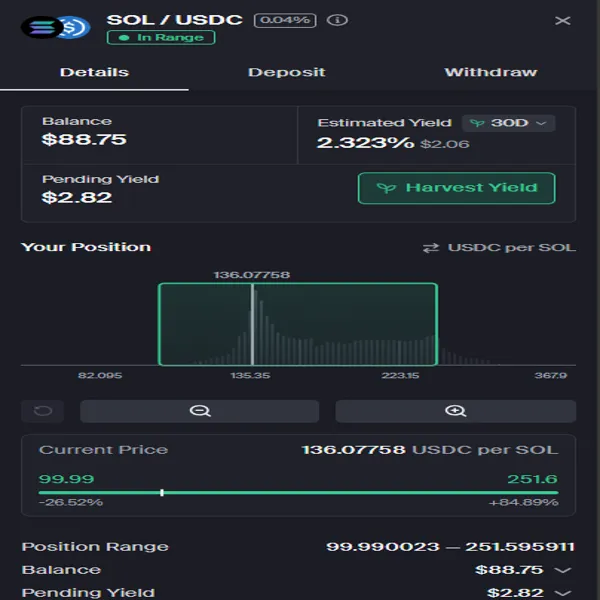Expand the Balance row chevron

point(563,570)
